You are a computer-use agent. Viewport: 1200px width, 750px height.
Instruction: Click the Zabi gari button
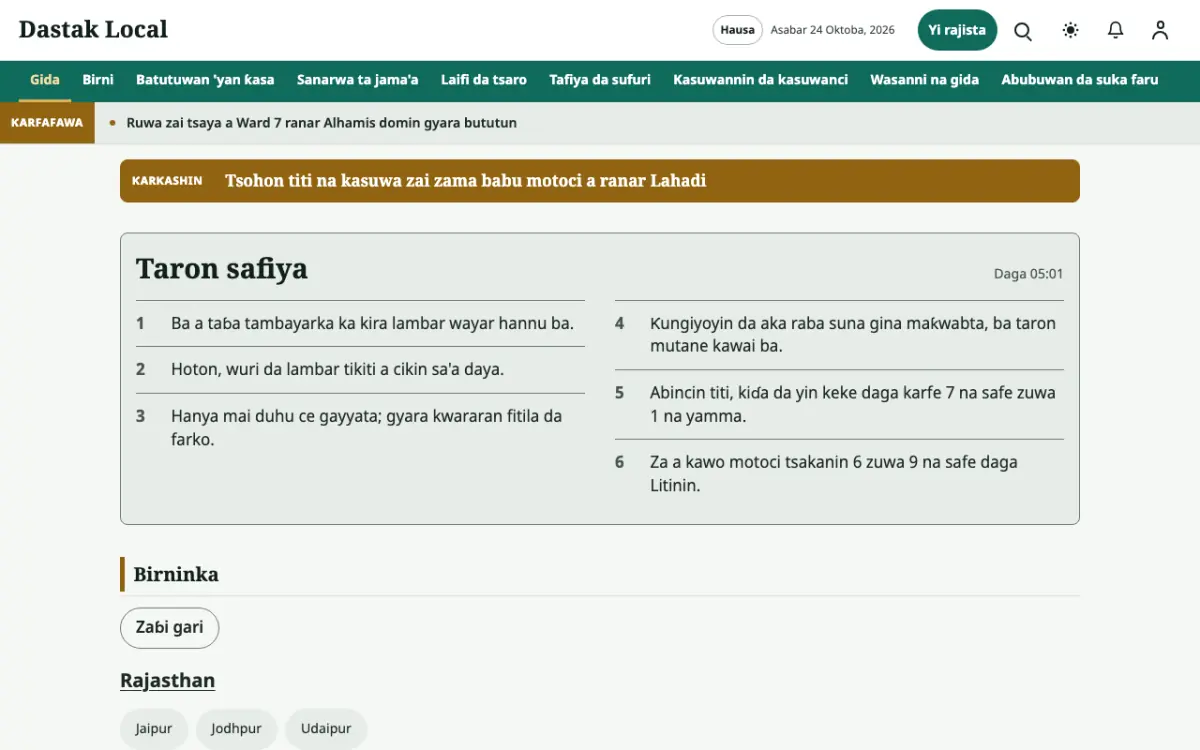170,628
